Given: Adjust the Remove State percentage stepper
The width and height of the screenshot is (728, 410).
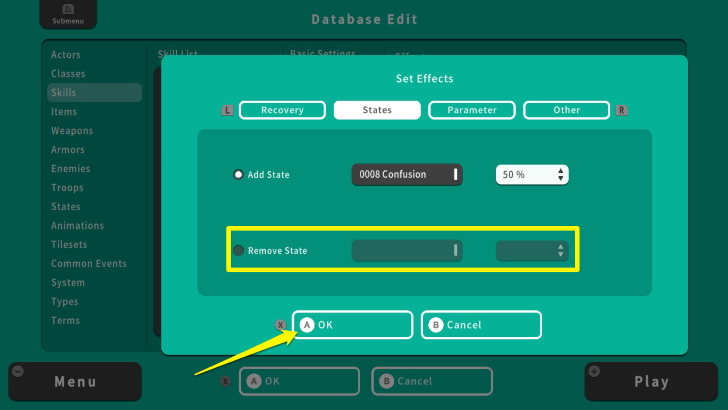Looking at the screenshot, I should click(532, 251).
